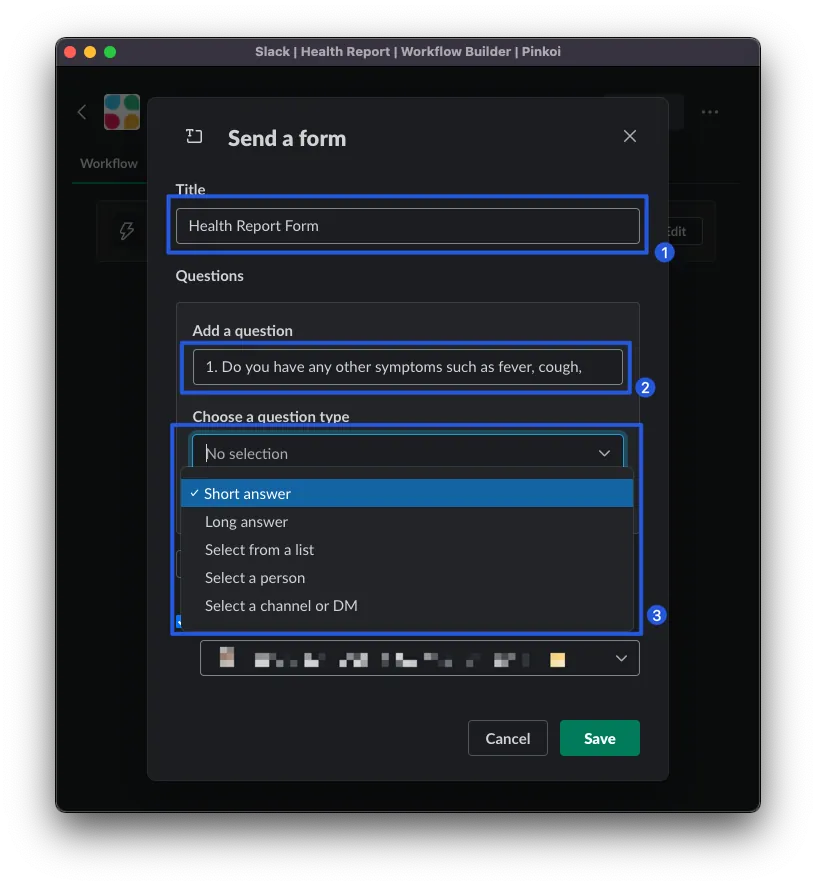The image size is (816, 886).
Task: Open the three-dot more options menu
Action: coord(709,112)
